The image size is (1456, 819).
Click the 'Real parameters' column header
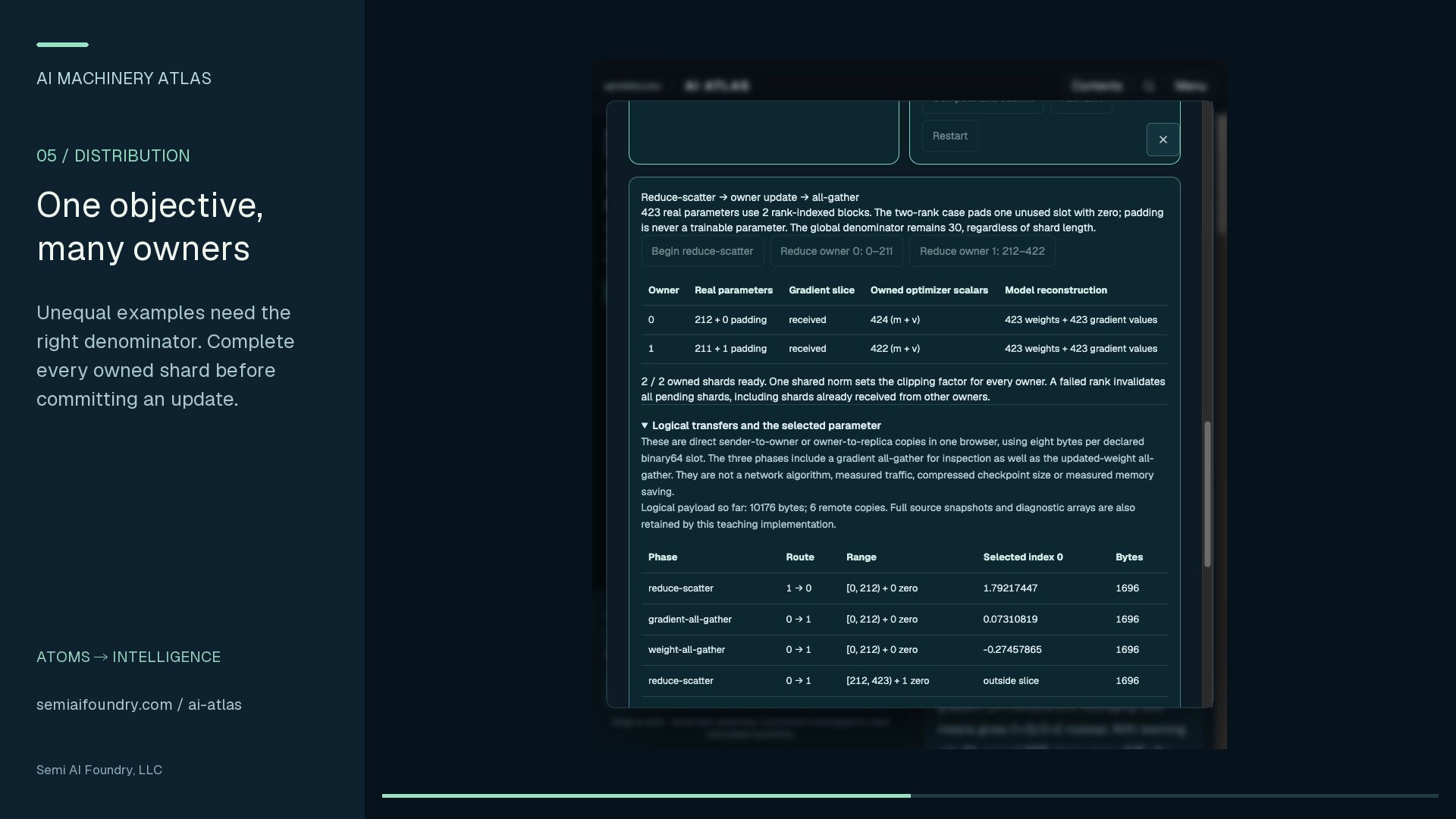[733, 290]
